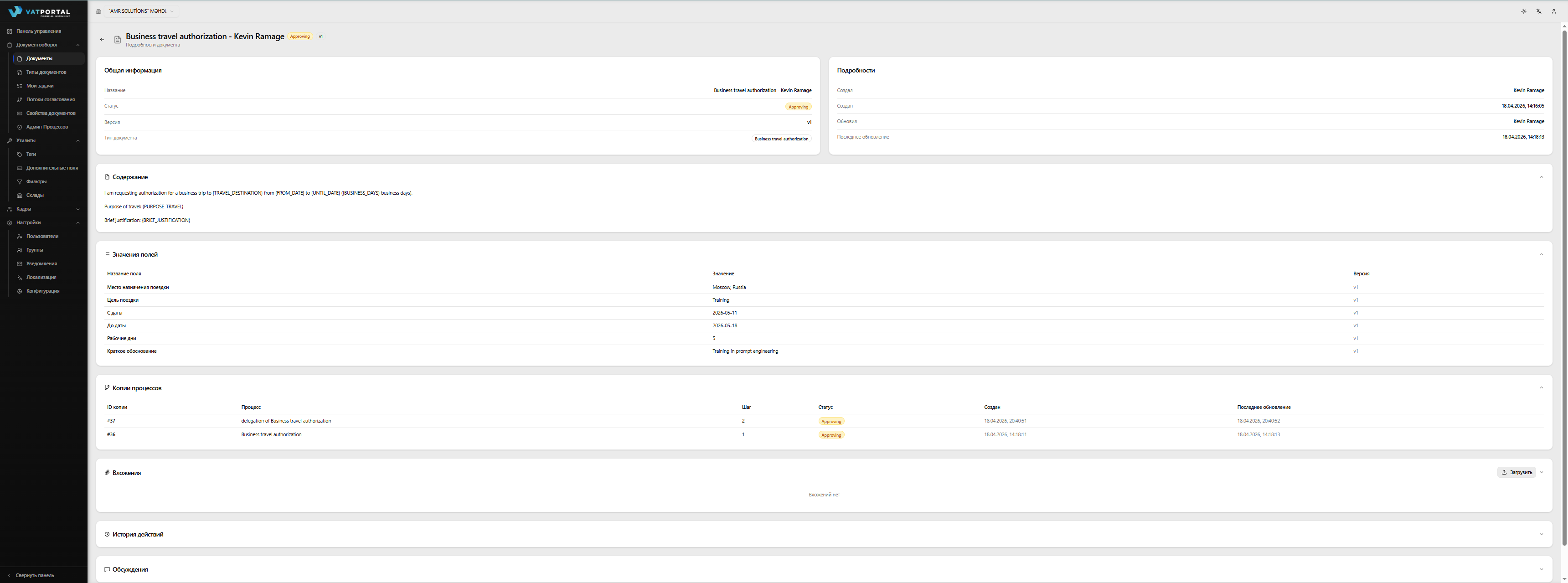Click the Загрузить upload button
Screen dimensions: 1568x583
(1516, 472)
